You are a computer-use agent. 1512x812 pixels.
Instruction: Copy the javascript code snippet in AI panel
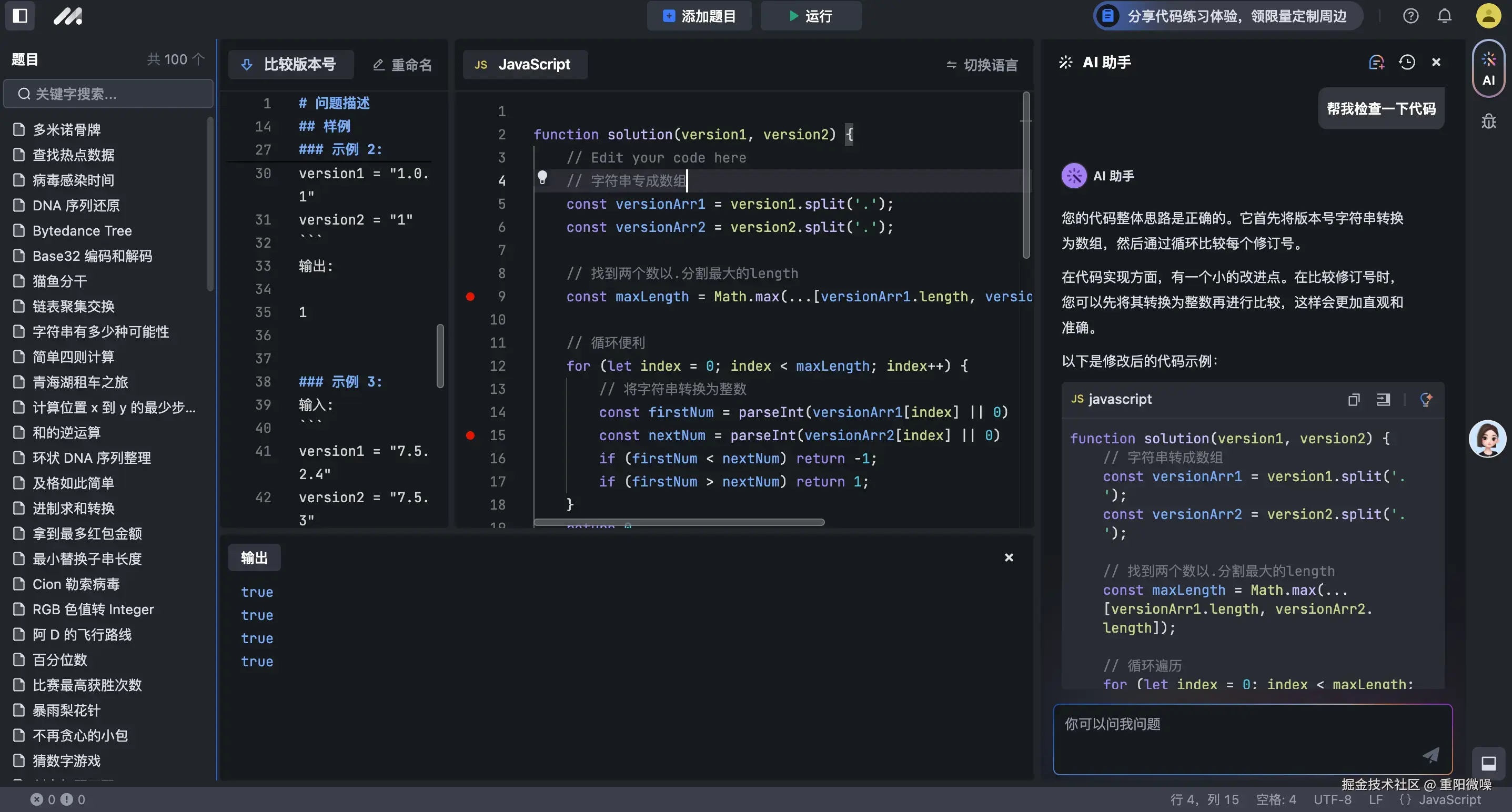(1353, 400)
